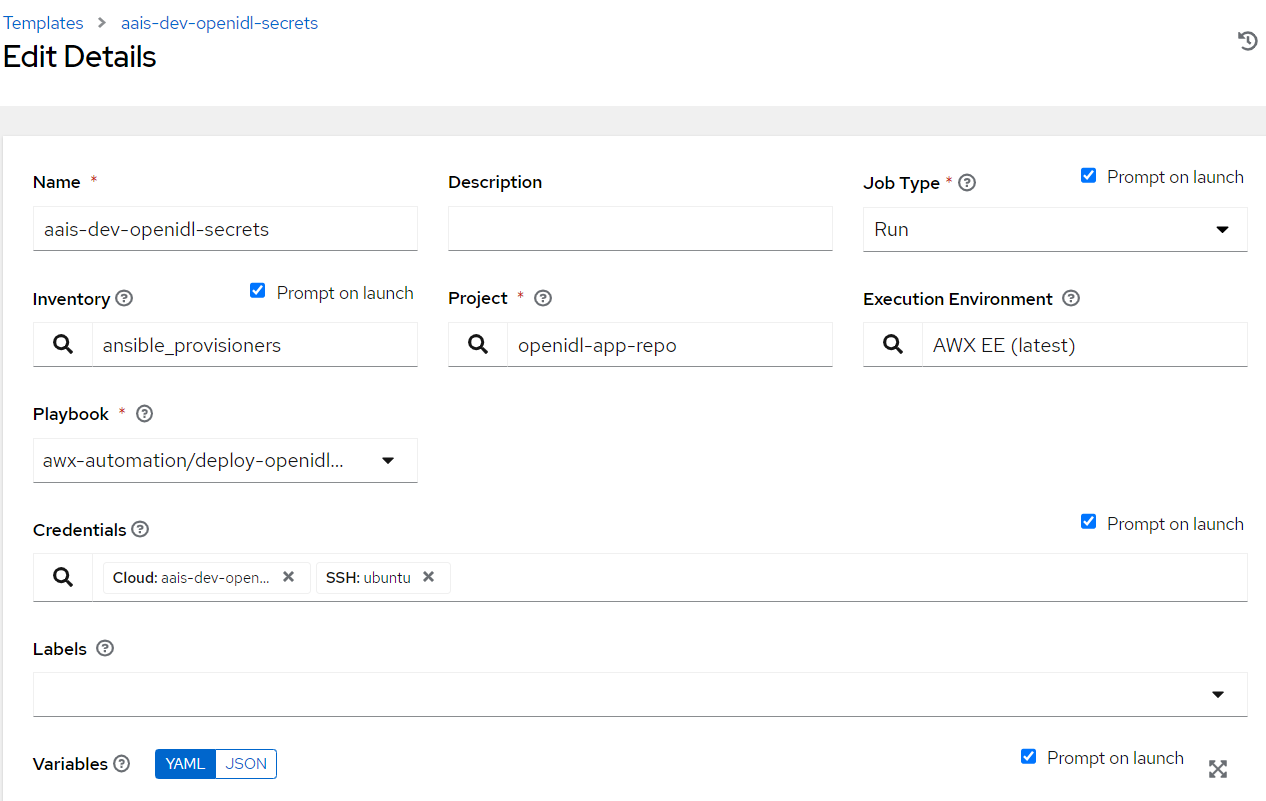Toggle Variables Prompt on launch checkbox
Viewport: 1266px width, 801px height.
[x=1028, y=756]
